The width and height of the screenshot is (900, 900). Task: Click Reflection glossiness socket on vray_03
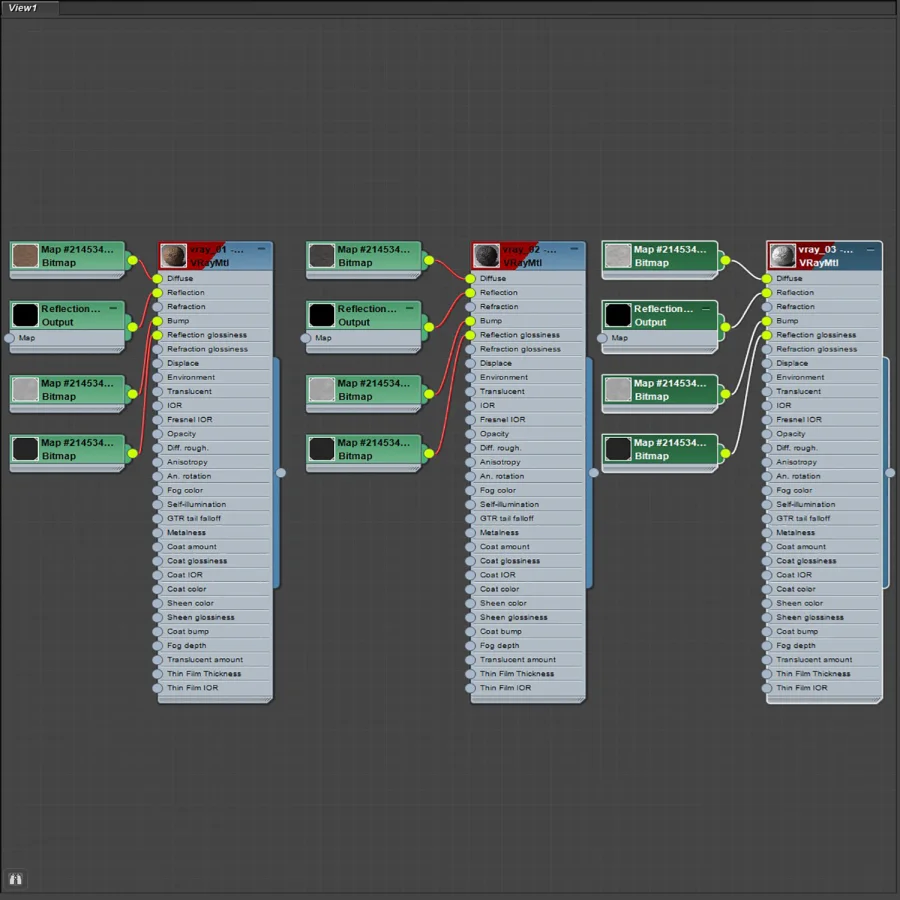(x=766, y=335)
